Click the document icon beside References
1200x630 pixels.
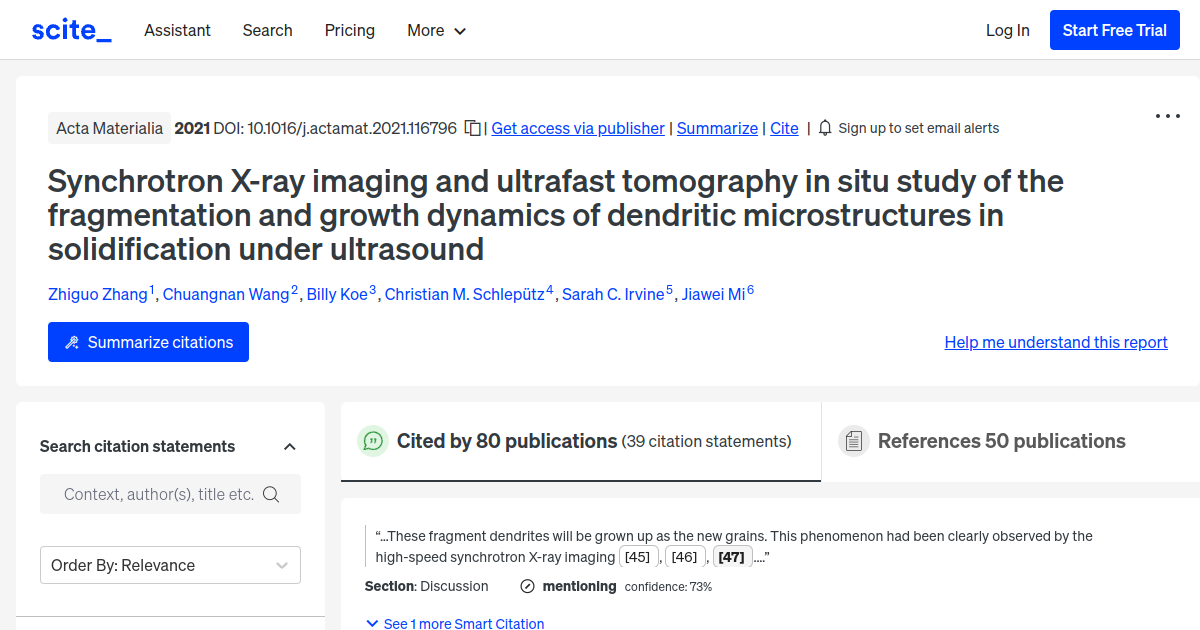click(854, 440)
